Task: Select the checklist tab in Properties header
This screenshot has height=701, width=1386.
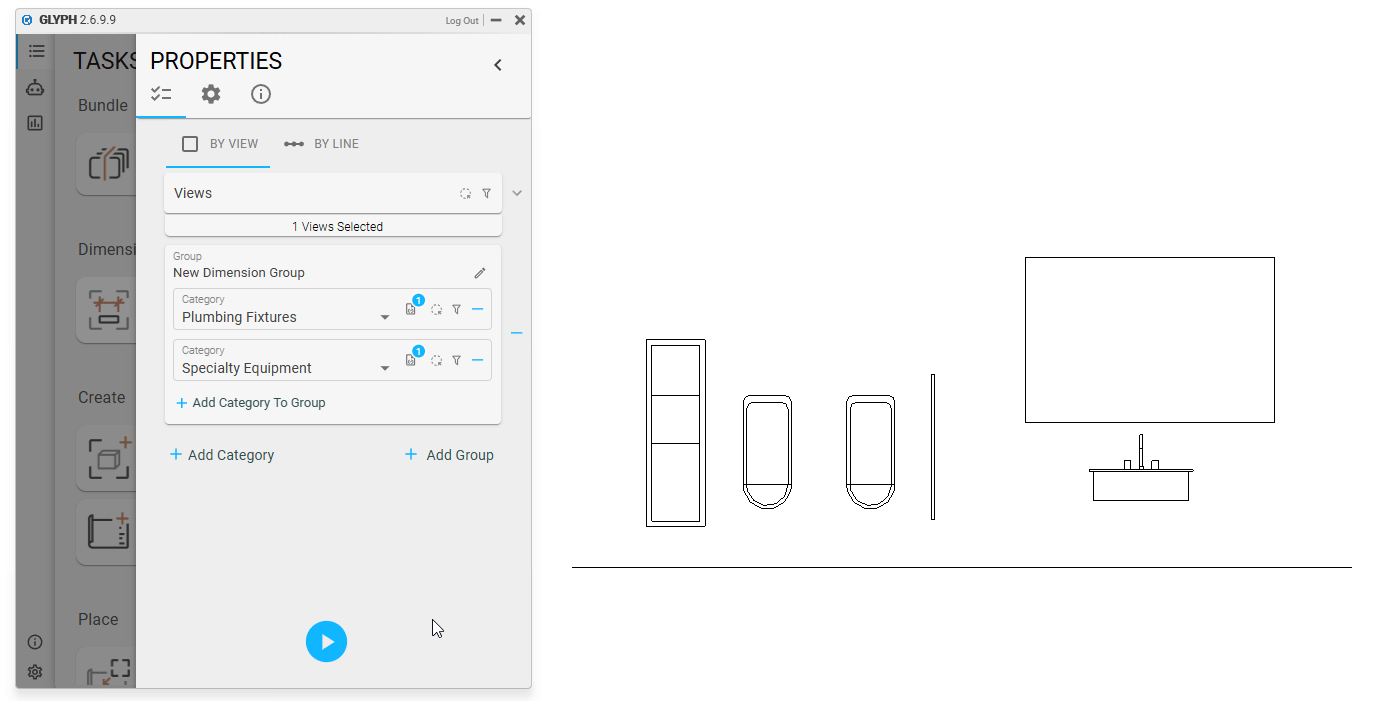Action: (161, 94)
